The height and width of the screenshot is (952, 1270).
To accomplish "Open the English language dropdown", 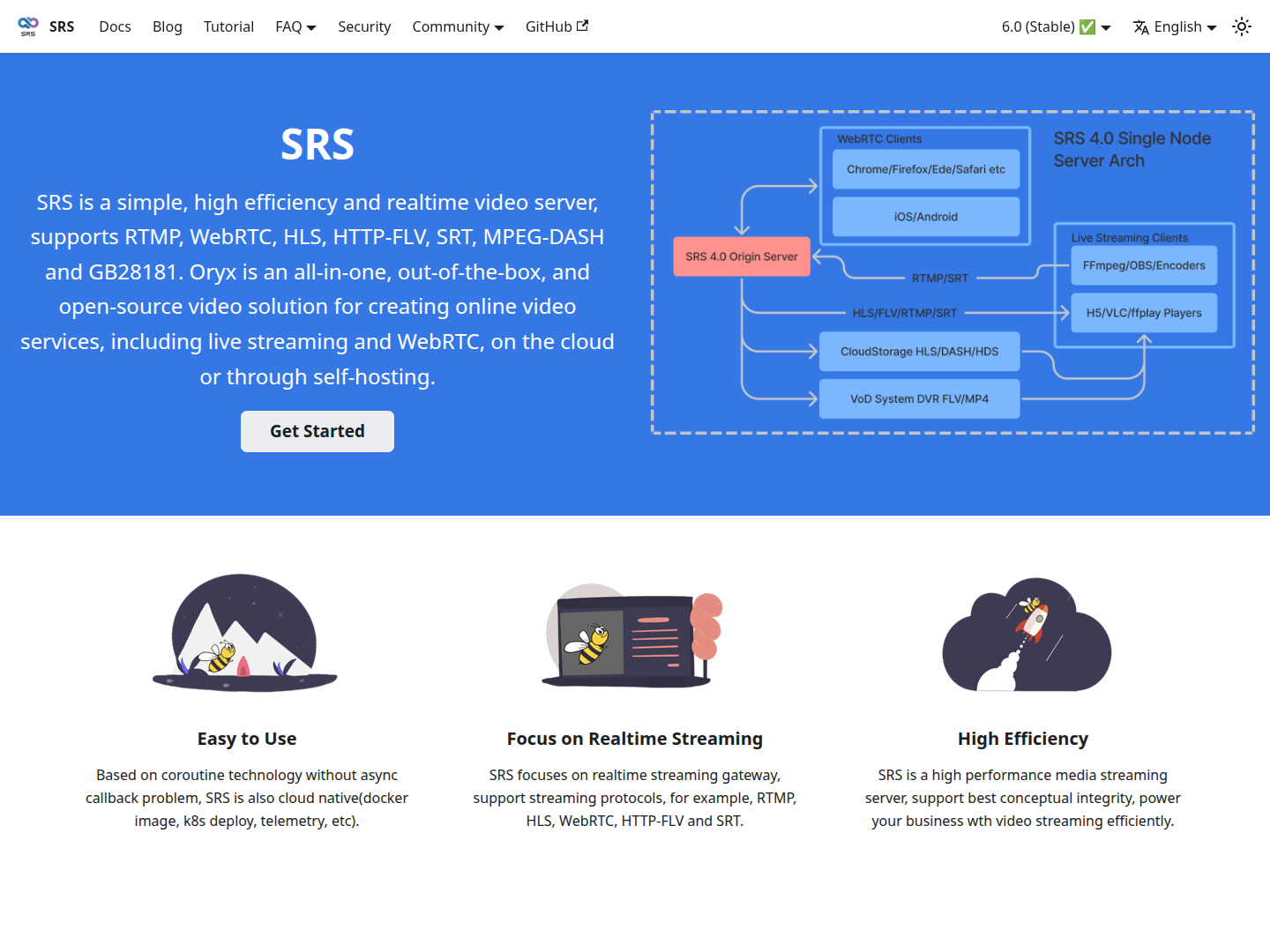I will (1175, 26).
